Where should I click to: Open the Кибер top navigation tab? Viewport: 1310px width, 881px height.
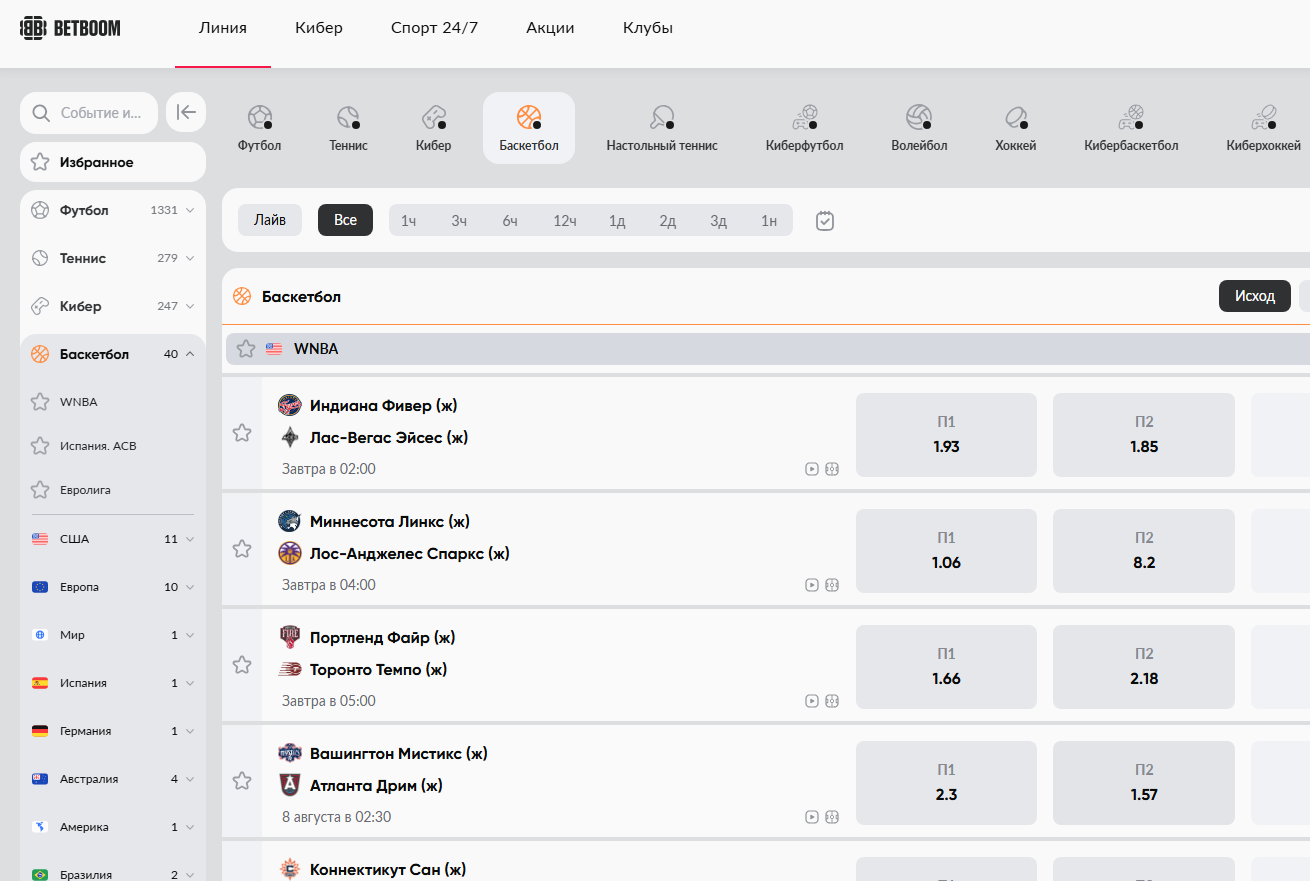coord(319,28)
